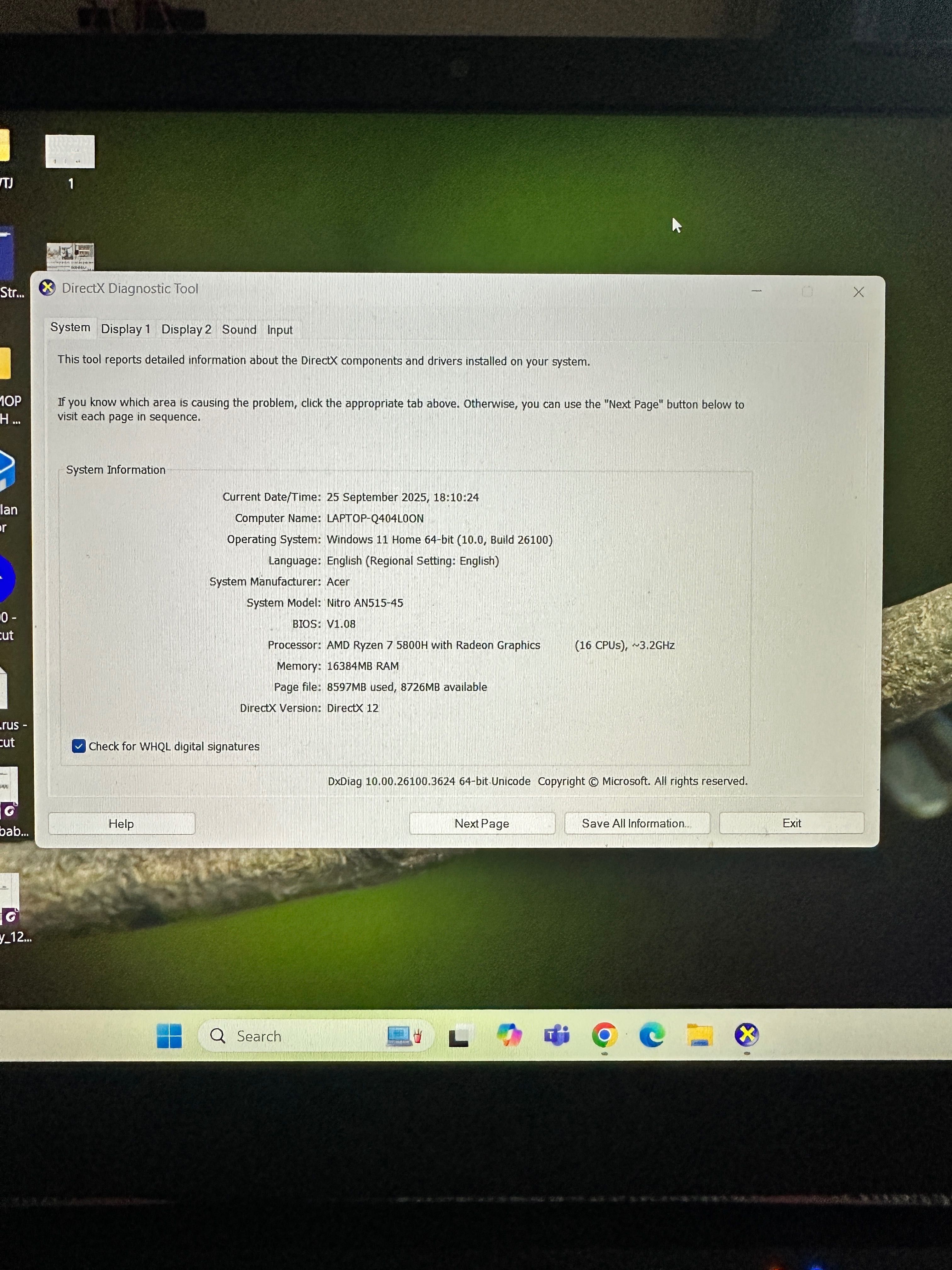This screenshot has height=1270, width=952.
Task: Open Microsoft Edge from the taskbar
Action: click(652, 1035)
